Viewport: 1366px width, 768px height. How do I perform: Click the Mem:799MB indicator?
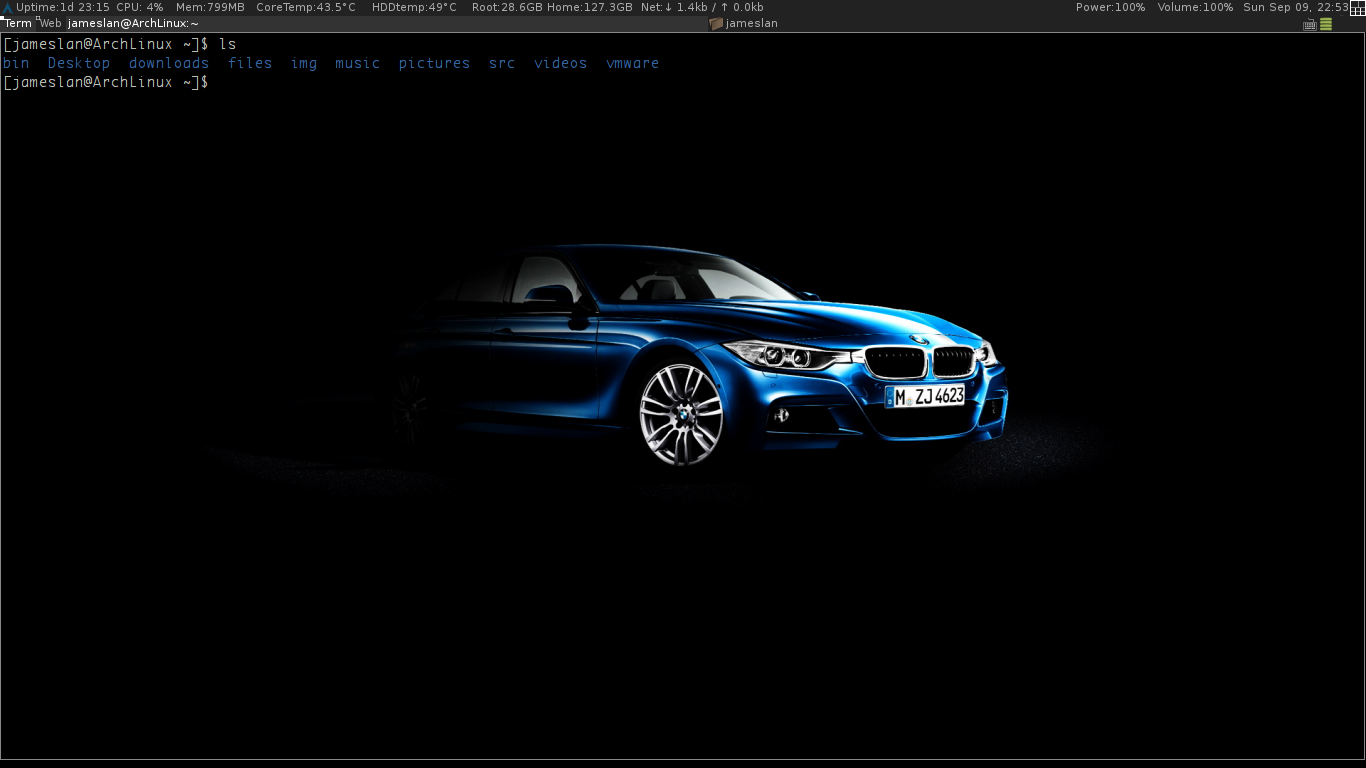(210, 7)
